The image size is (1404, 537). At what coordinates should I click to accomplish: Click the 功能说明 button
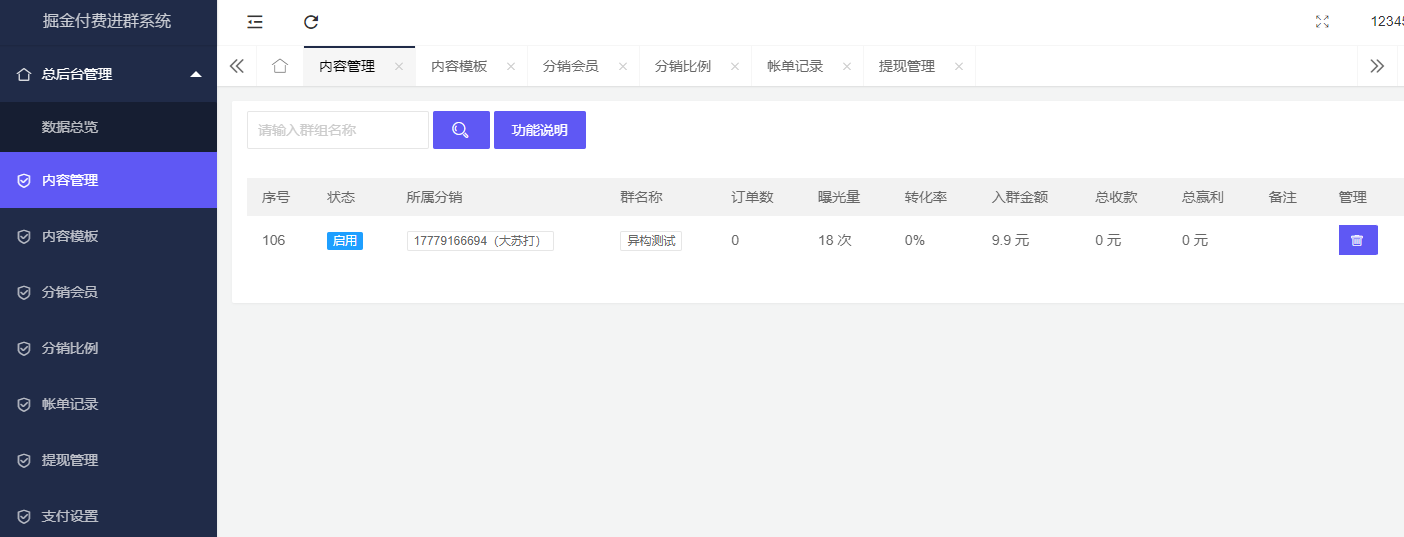(x=539, y=130)
